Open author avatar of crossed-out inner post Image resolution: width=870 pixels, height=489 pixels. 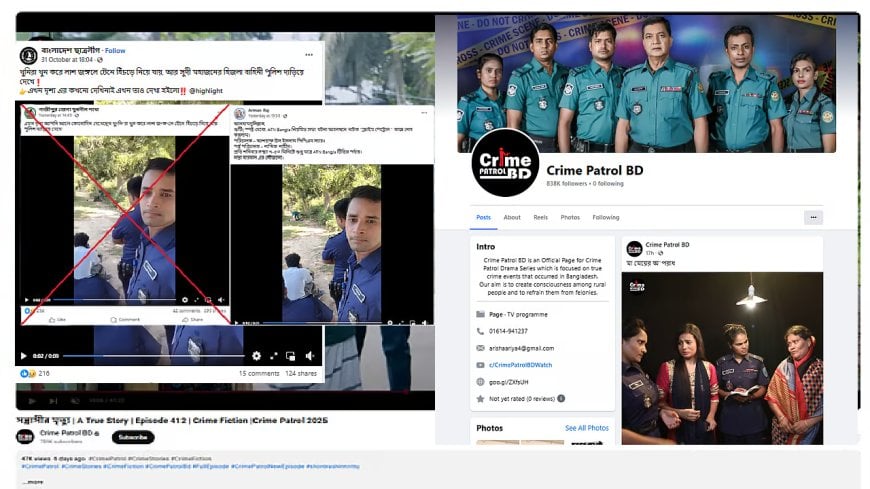coord(30,112)
